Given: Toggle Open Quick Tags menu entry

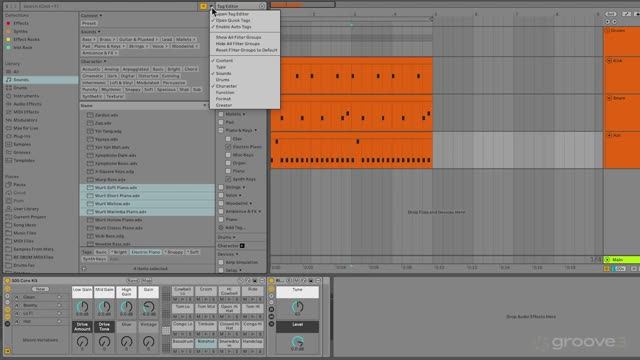Looking at the screenshot, I should click(x=245, y=20).
